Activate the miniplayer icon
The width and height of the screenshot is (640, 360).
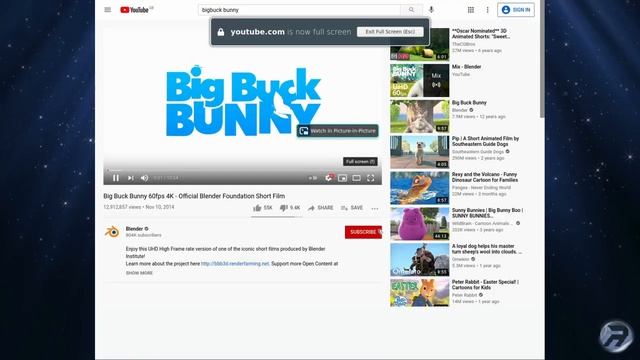point(342,178)
